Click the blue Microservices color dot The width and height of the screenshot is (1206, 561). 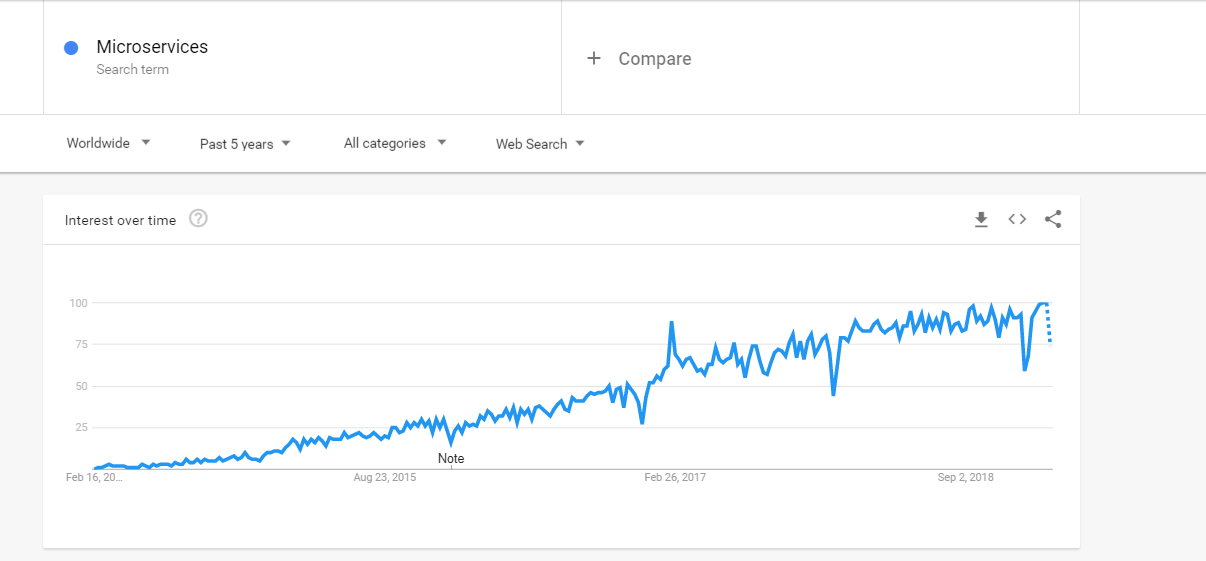71,48
